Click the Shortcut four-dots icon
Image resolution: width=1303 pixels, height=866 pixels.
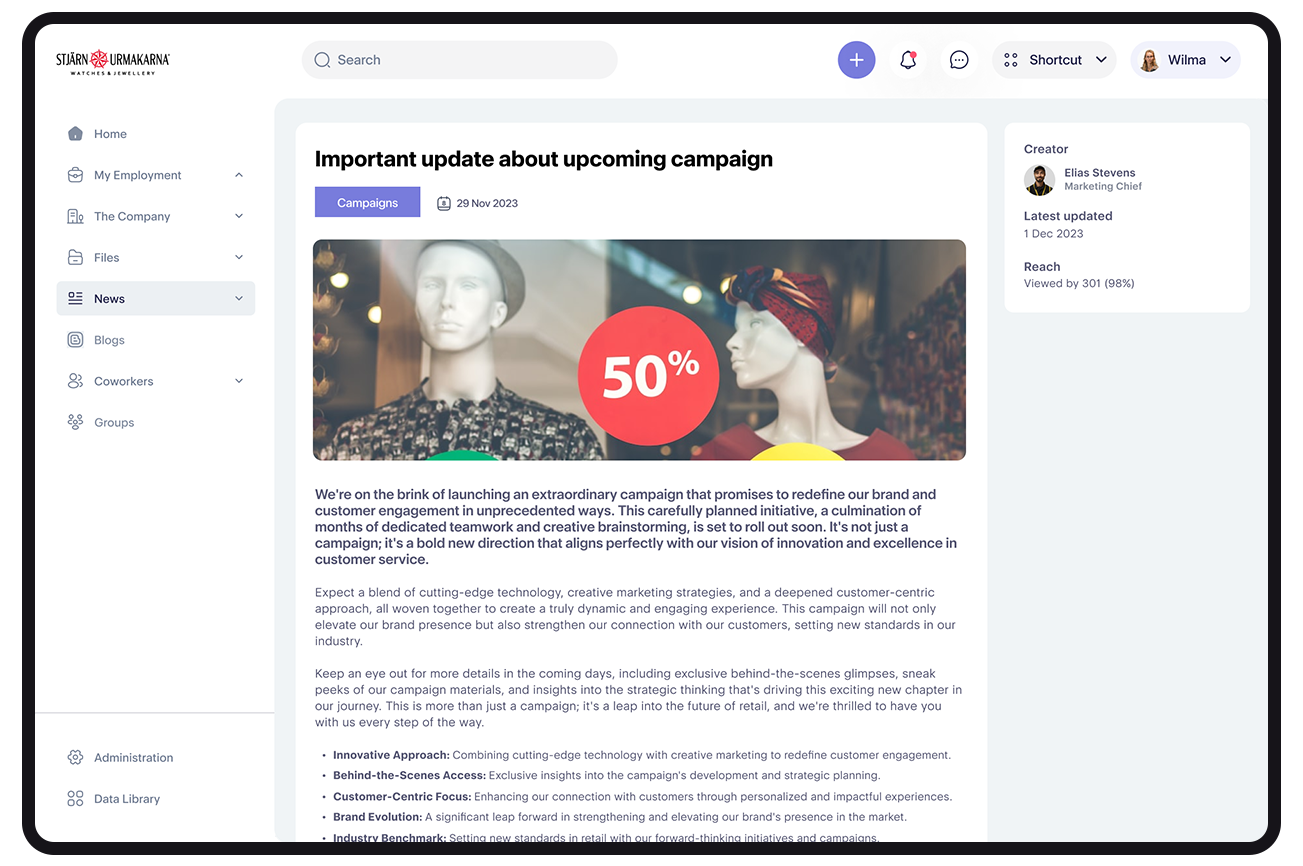point(1011,60)
